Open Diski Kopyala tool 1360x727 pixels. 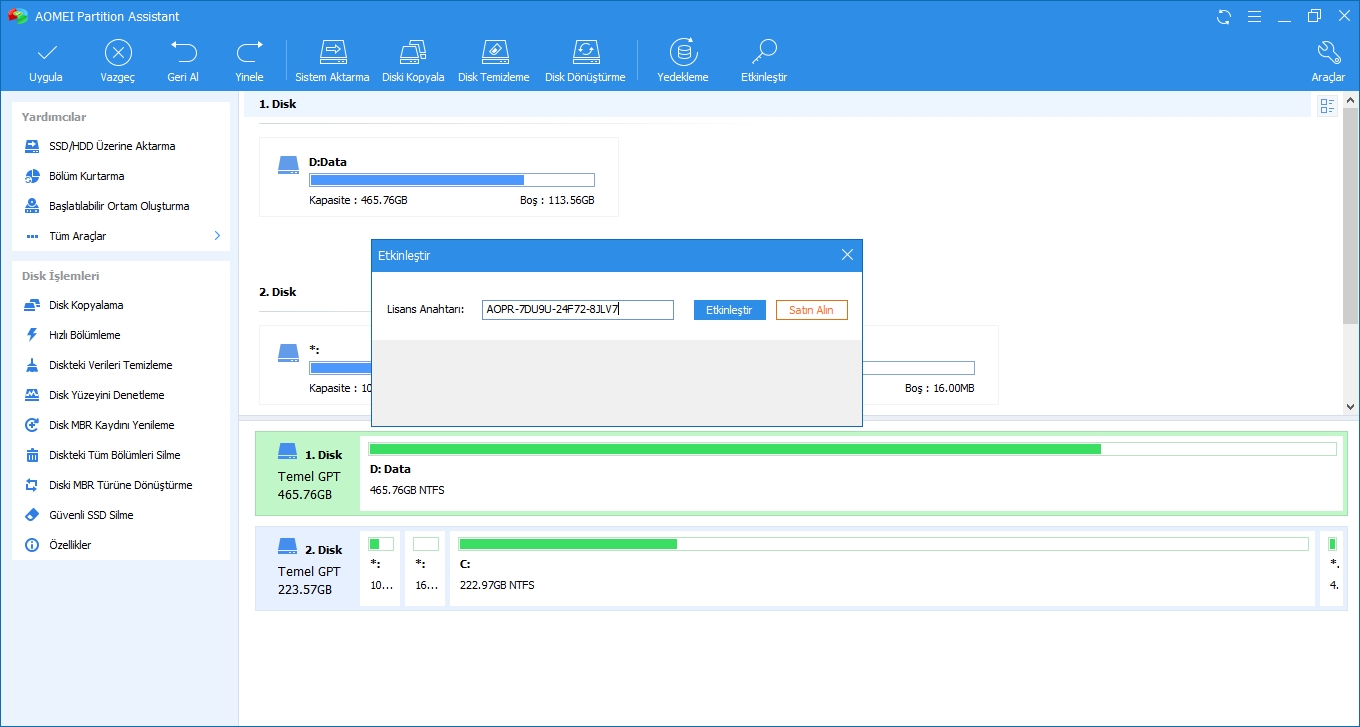[x=413, y=62]
